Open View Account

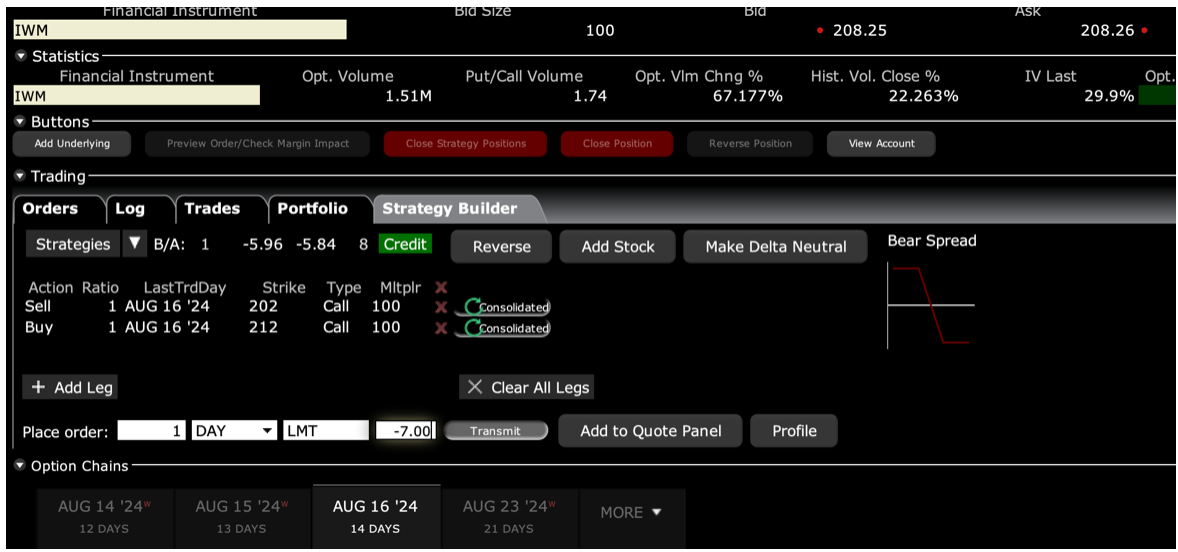click(881, 143)
